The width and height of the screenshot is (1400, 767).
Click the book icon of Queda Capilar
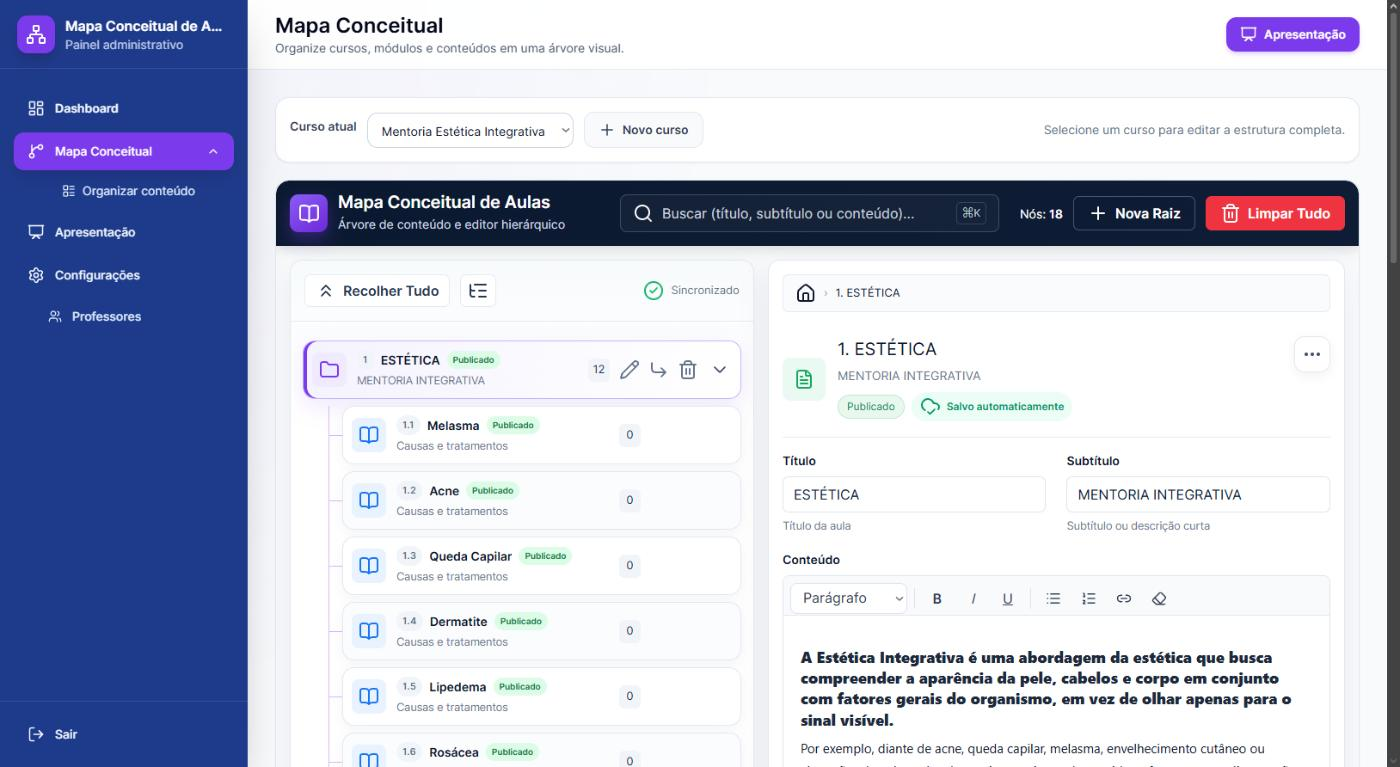pos(369,565)
